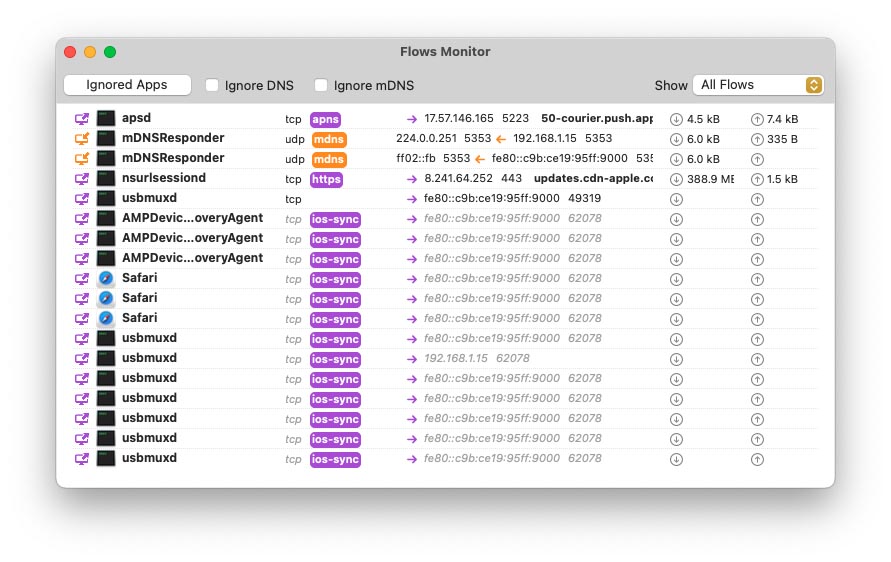Click the download icon next to 4.5 kB
The width and height of the screenshot is (891, 562).
pos(676,119)
